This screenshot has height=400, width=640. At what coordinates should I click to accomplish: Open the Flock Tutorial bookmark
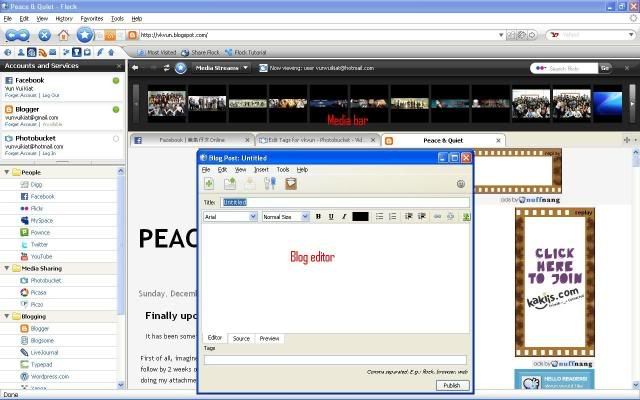point(246,52)
